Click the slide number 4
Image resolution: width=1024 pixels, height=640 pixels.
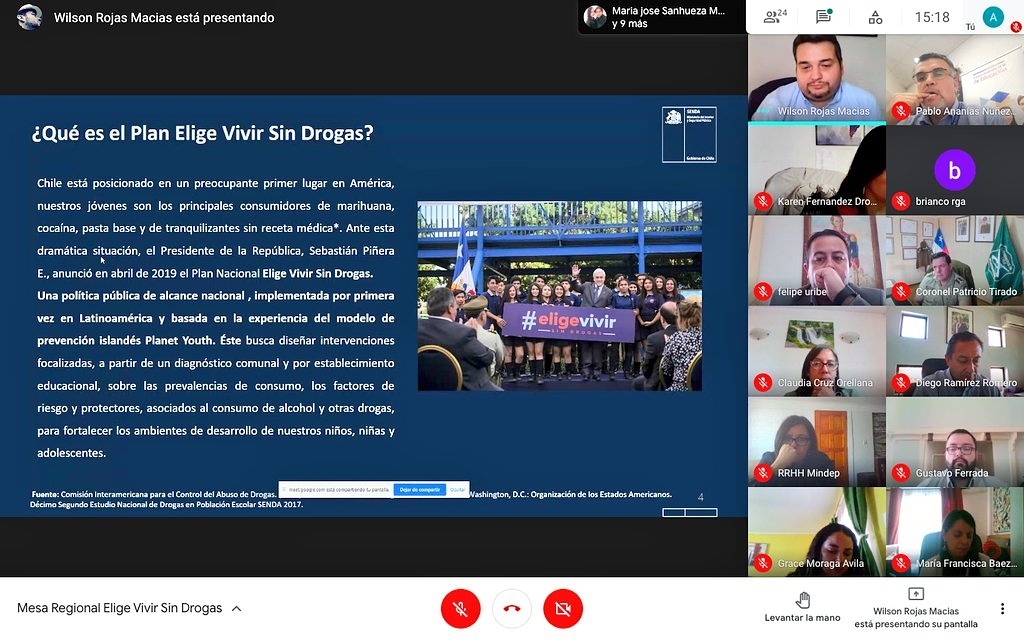(x=701, y=497)
